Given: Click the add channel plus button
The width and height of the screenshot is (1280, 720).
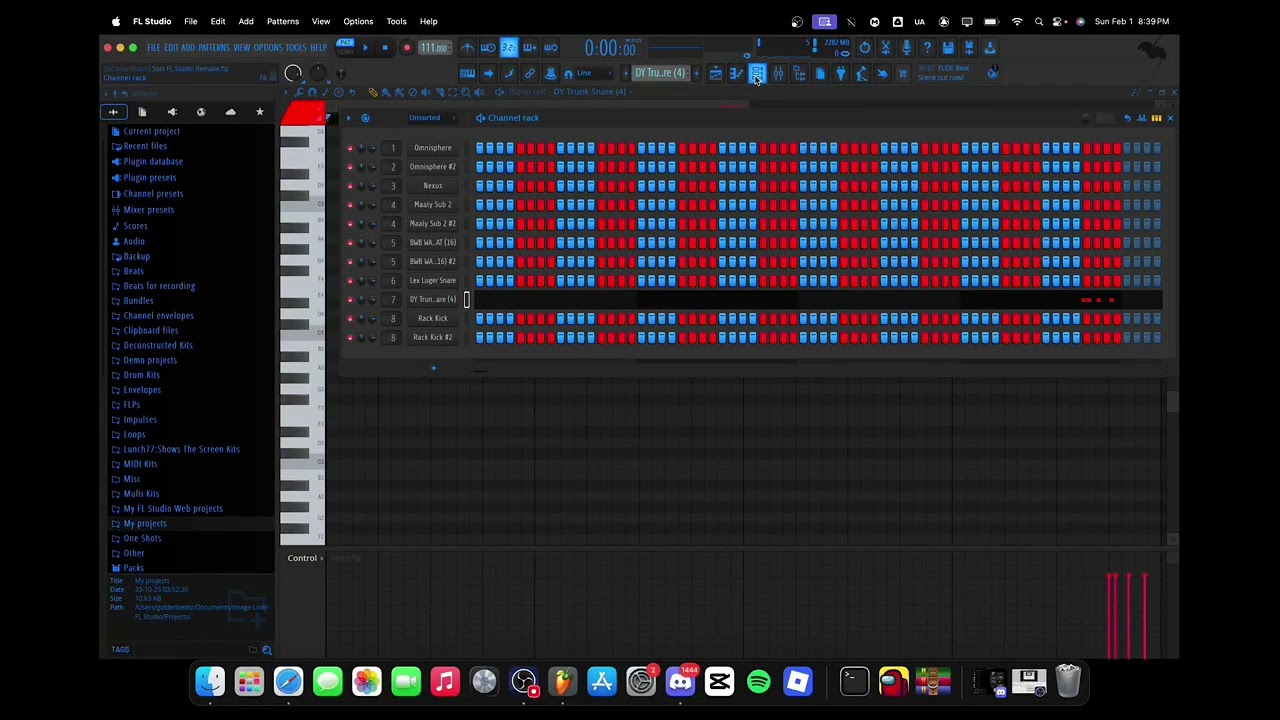Looking at the screenshot, I should click(x=433, y=369).
